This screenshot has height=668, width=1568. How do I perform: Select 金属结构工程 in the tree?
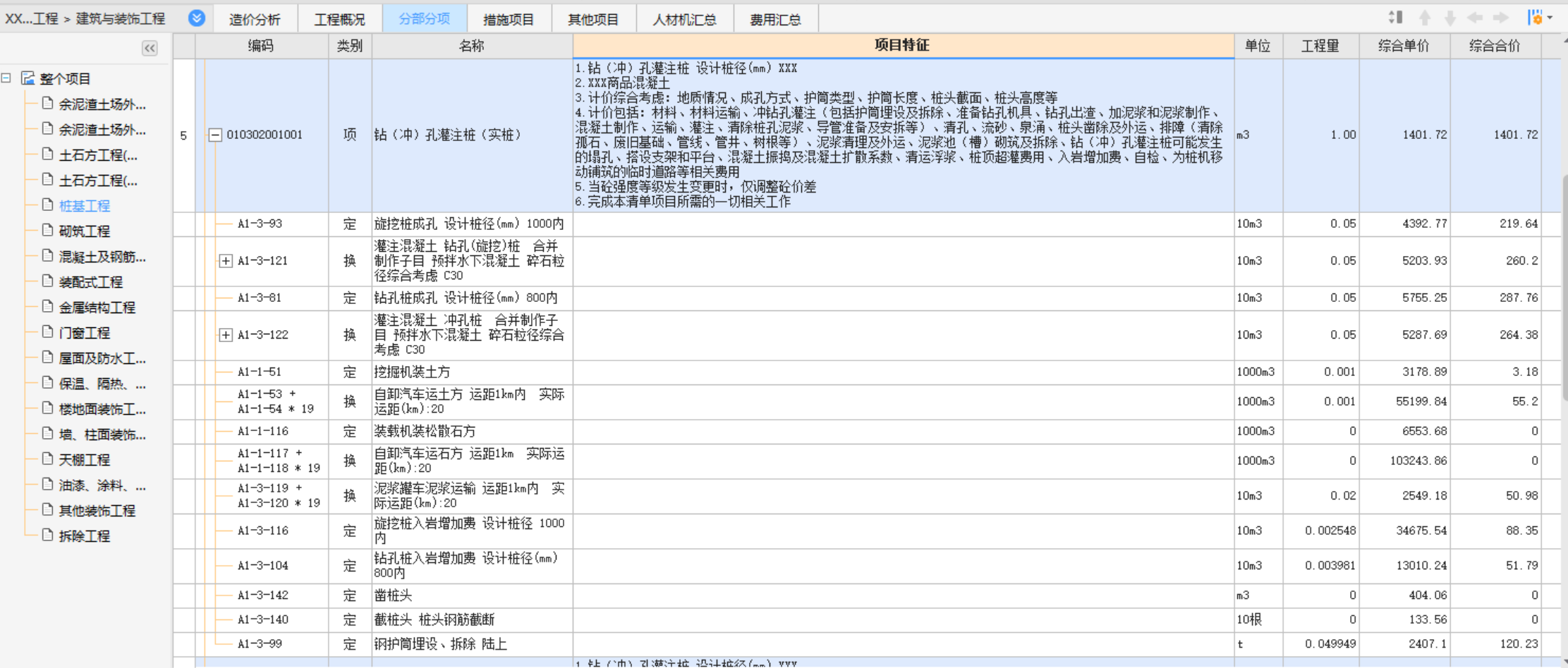click(x=97, y=308)
